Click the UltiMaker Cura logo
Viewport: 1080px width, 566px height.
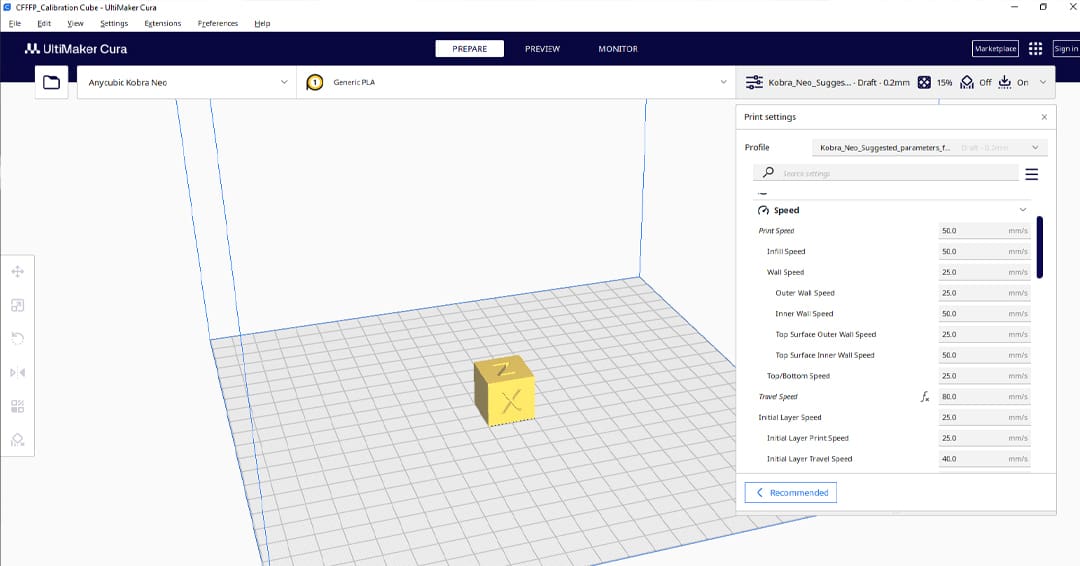76,49
